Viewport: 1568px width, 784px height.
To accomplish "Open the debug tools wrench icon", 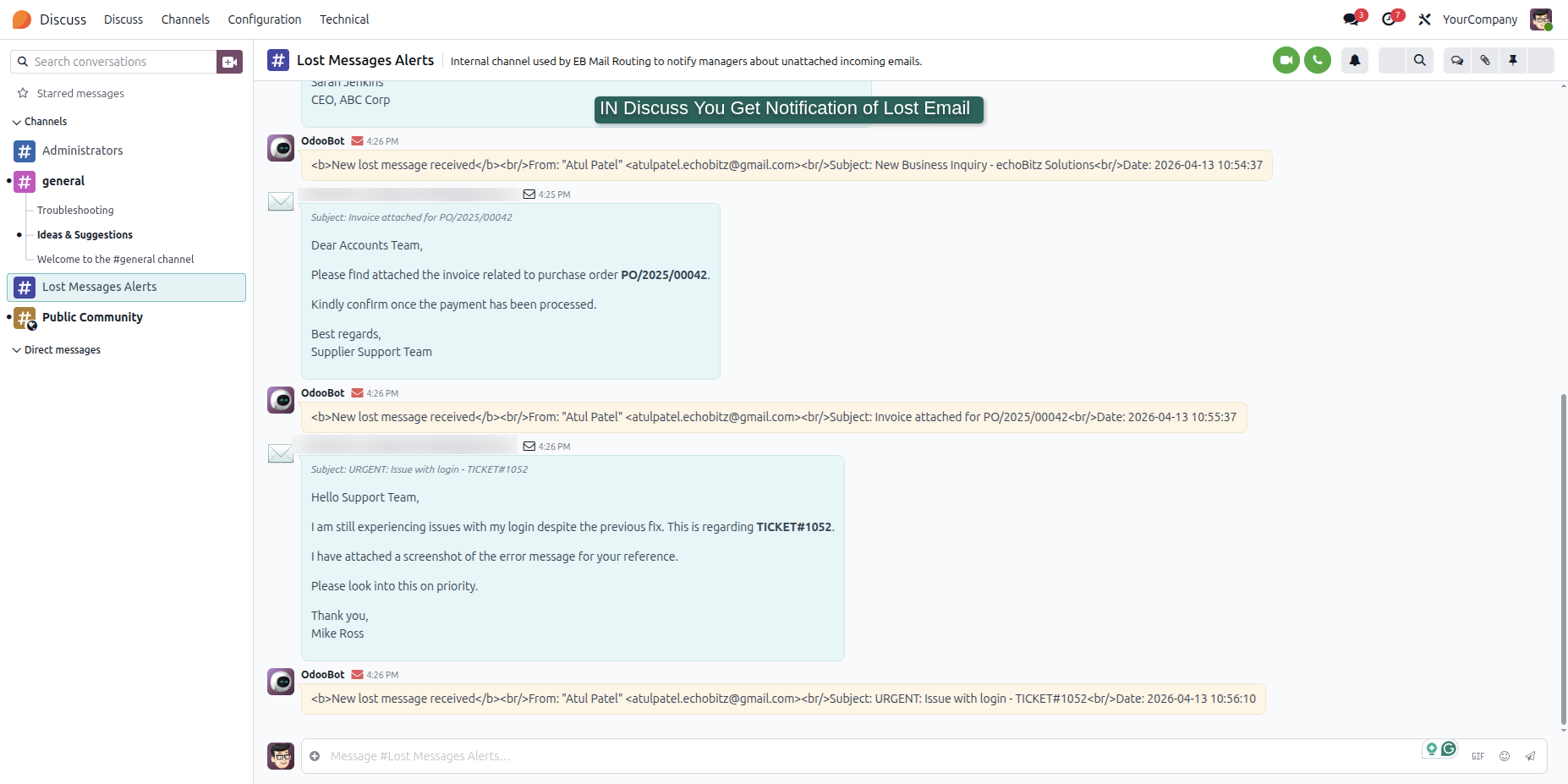I will (x=1425, y=19).
